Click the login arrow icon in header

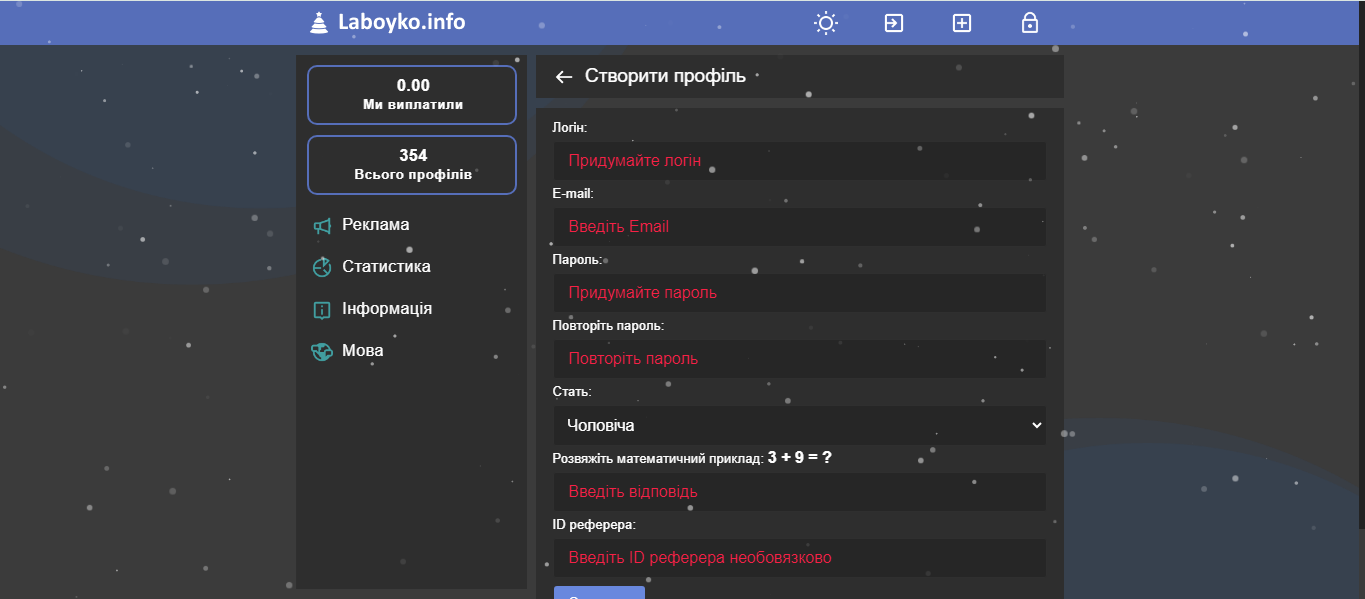pyautogui.click(x=894, y=23)
